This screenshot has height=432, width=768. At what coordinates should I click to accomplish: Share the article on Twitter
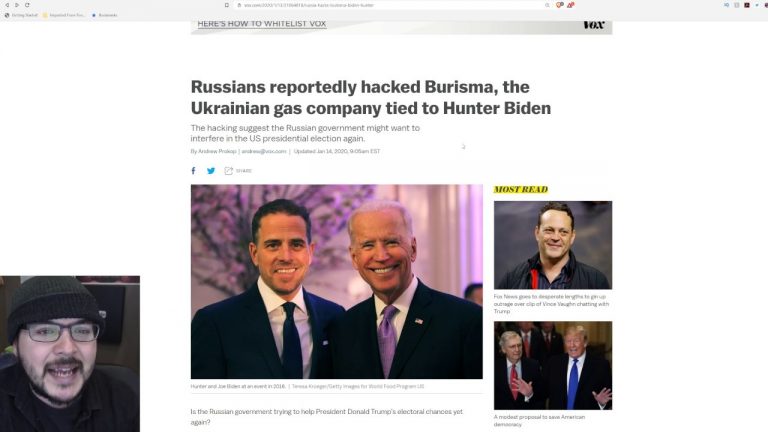coord(211,170)
